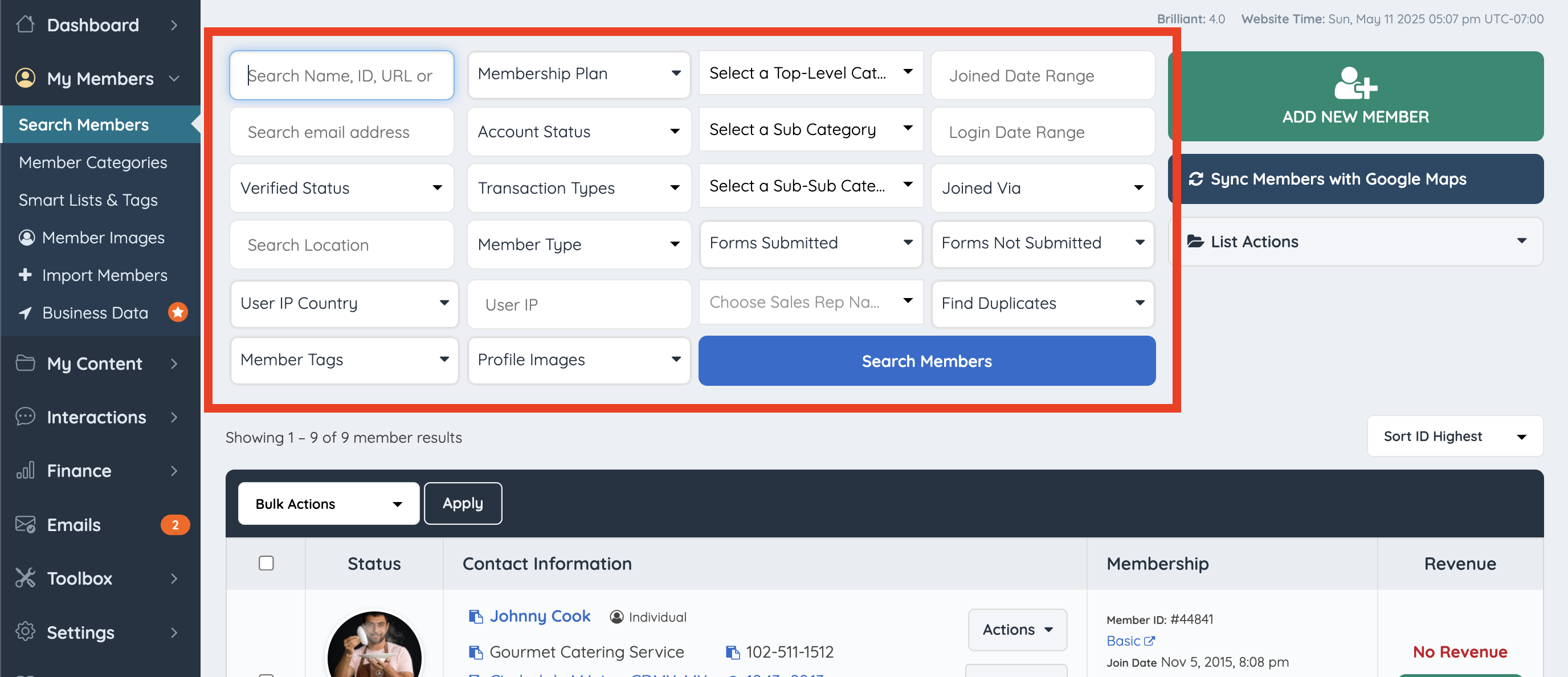Open the Membership Plan dropdown
The image size is (1568, 677).
pos(578,74)
